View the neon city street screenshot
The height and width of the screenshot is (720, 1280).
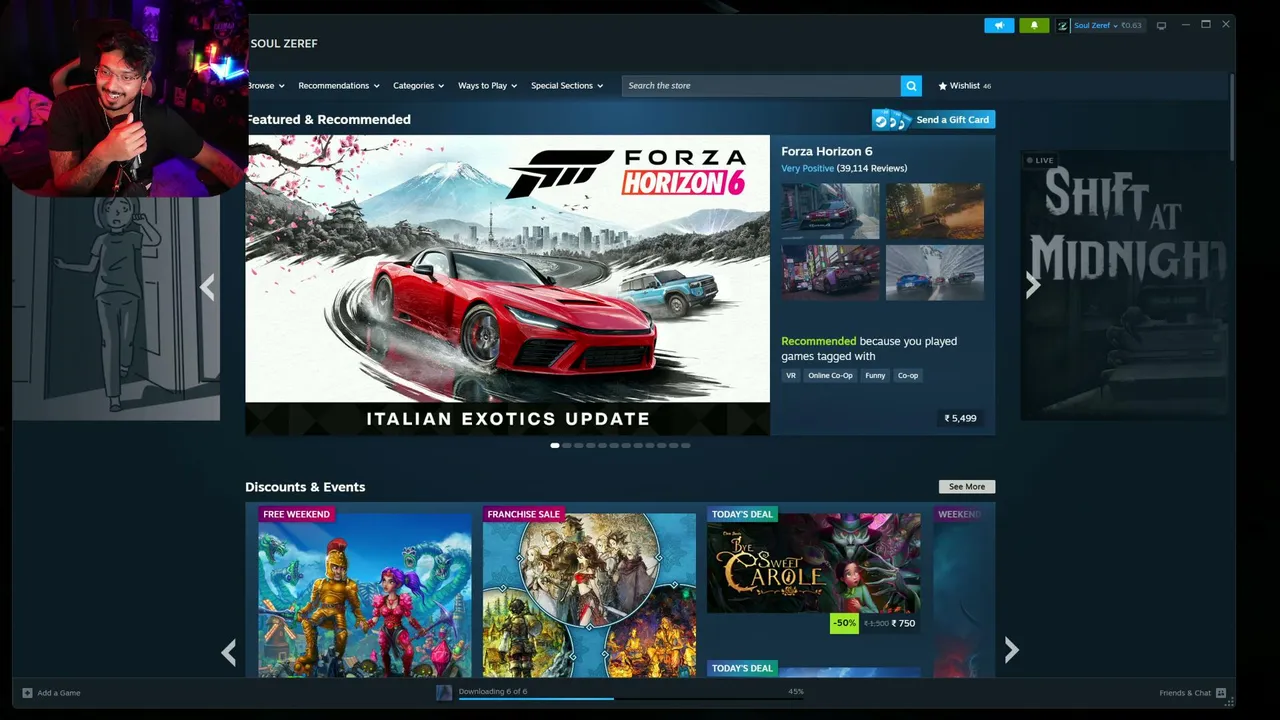point(830,273)
